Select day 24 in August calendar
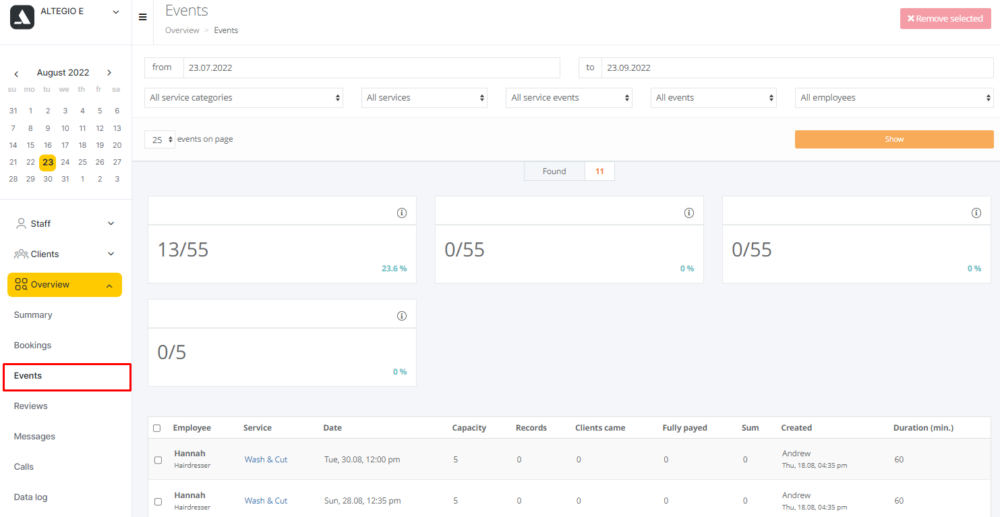 [x=65, y=162]
